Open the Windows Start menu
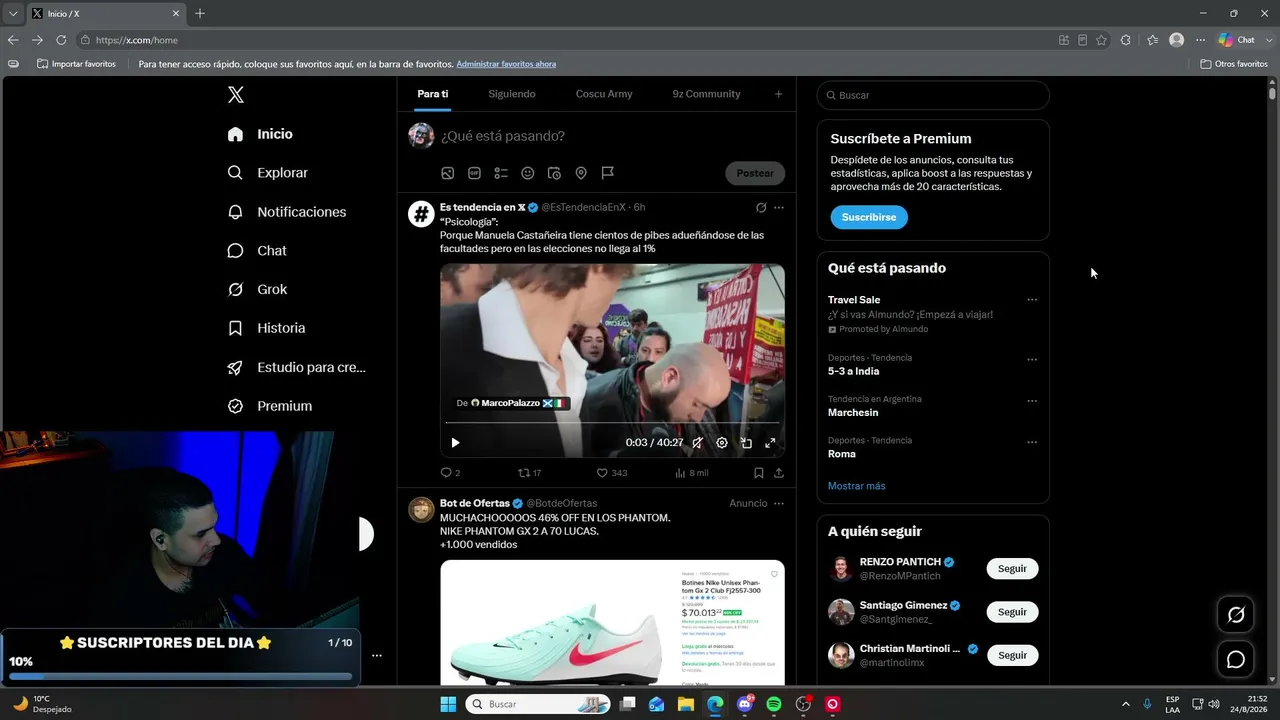This screenshot has height=720, width=1280. [448, 704]
